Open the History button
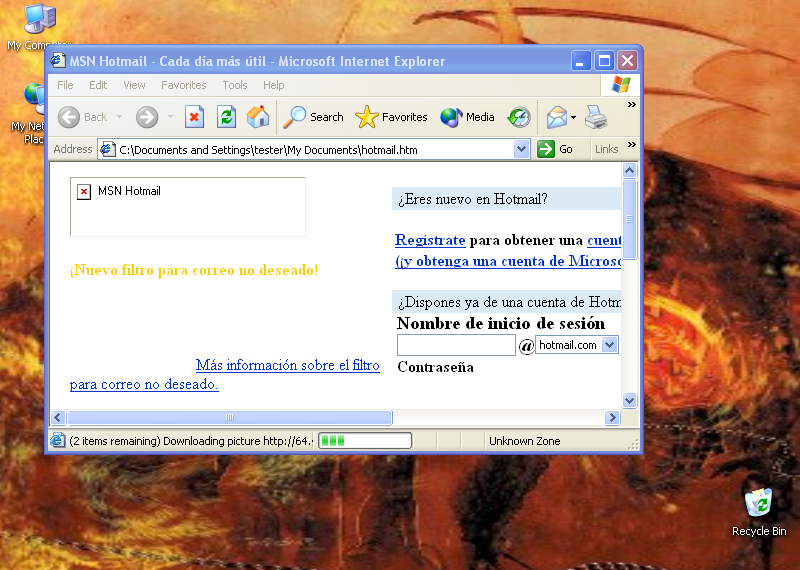800x570 pixels. coord(519,117)
